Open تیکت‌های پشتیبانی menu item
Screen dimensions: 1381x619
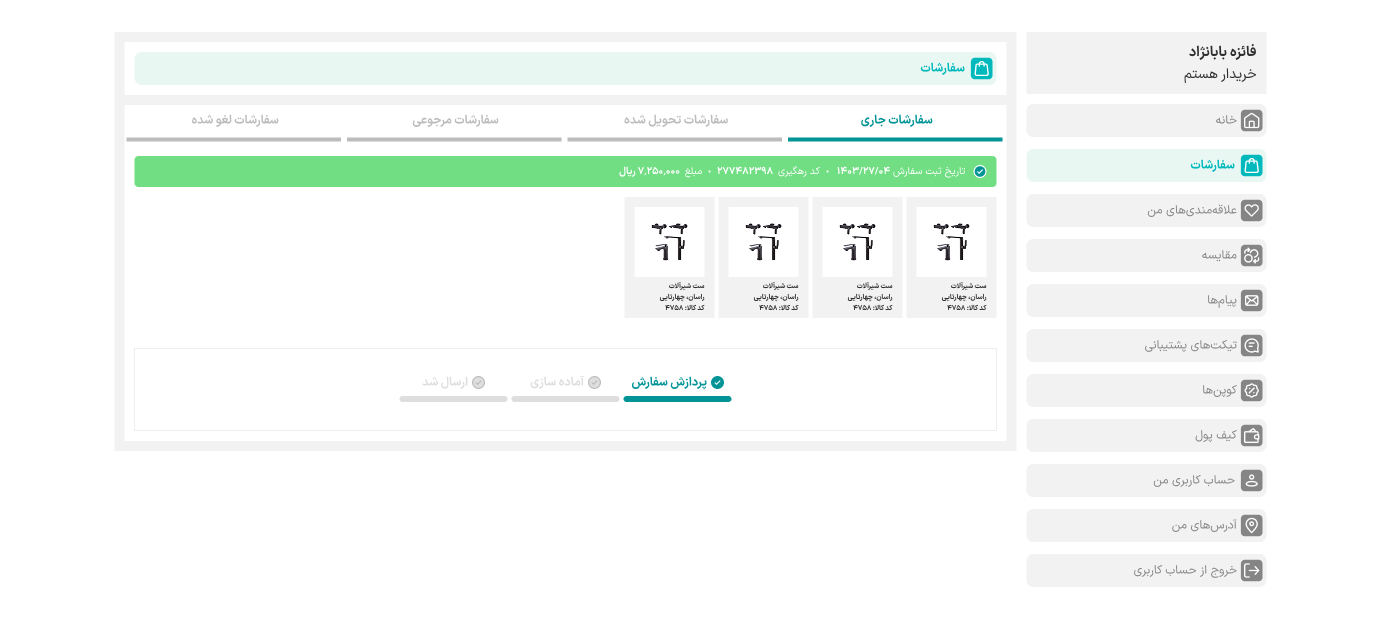click(1146, 345)
